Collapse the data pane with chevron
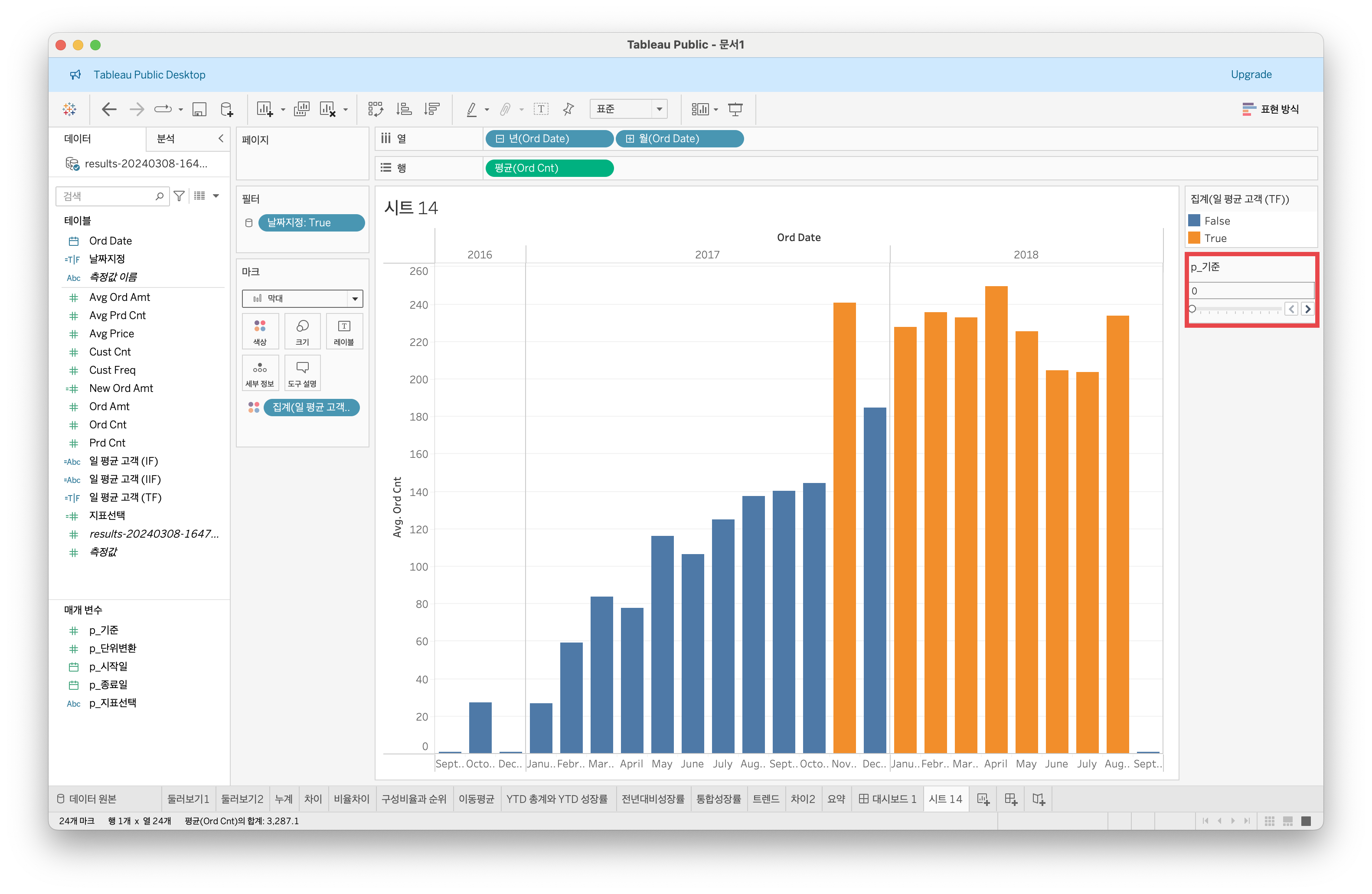The image size is (1372, 894). (x=221, y=138)
